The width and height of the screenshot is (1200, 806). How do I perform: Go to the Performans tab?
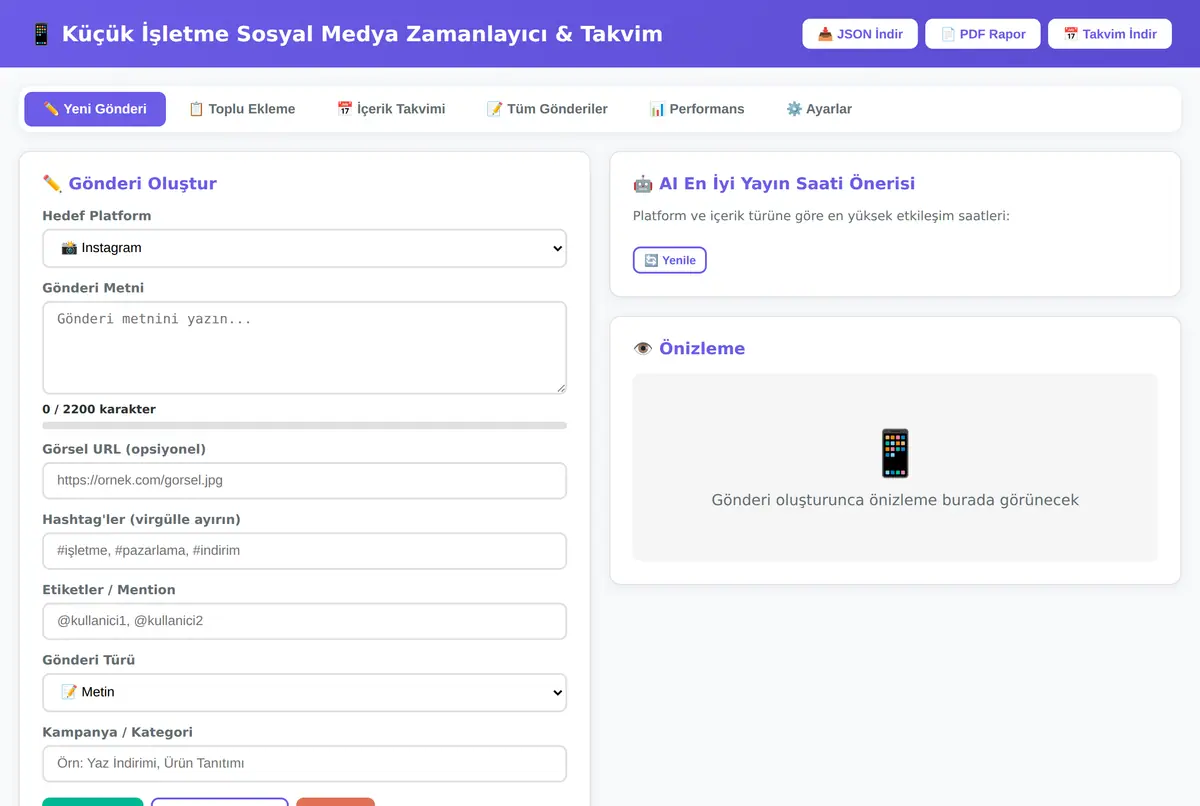point(697,109)
